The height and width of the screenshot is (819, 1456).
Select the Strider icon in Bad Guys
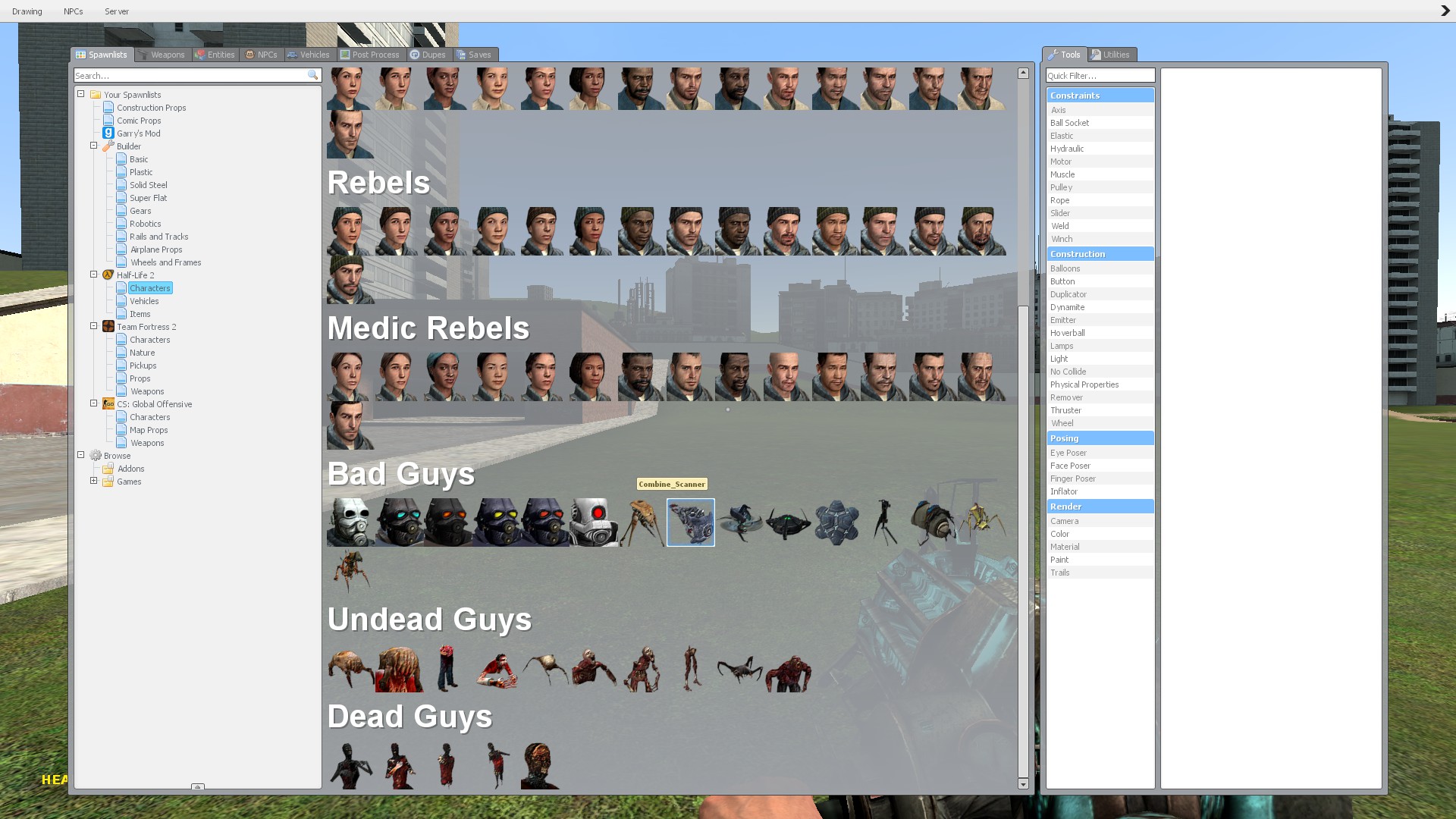[x=642, y=522]
